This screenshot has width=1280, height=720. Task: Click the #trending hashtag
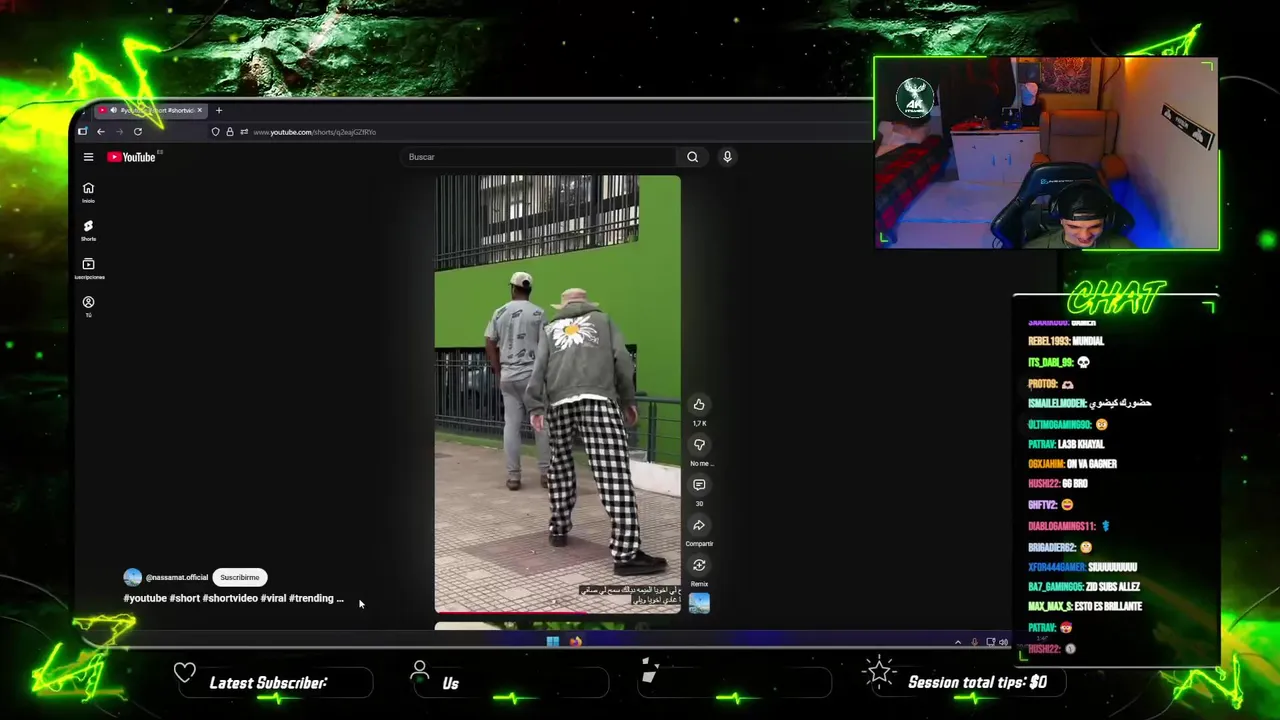click(x=311, y=598)
